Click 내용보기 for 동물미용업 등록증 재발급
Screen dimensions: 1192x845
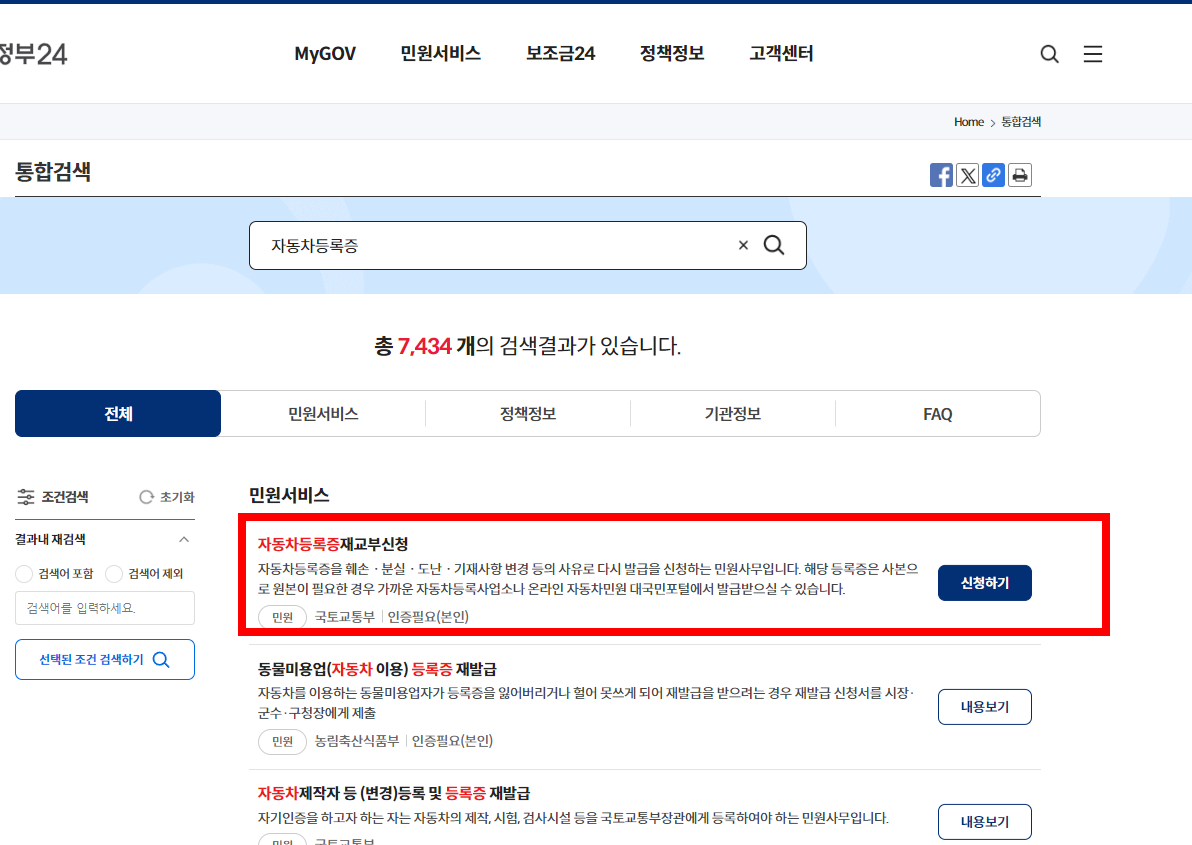tap(984, 706)
